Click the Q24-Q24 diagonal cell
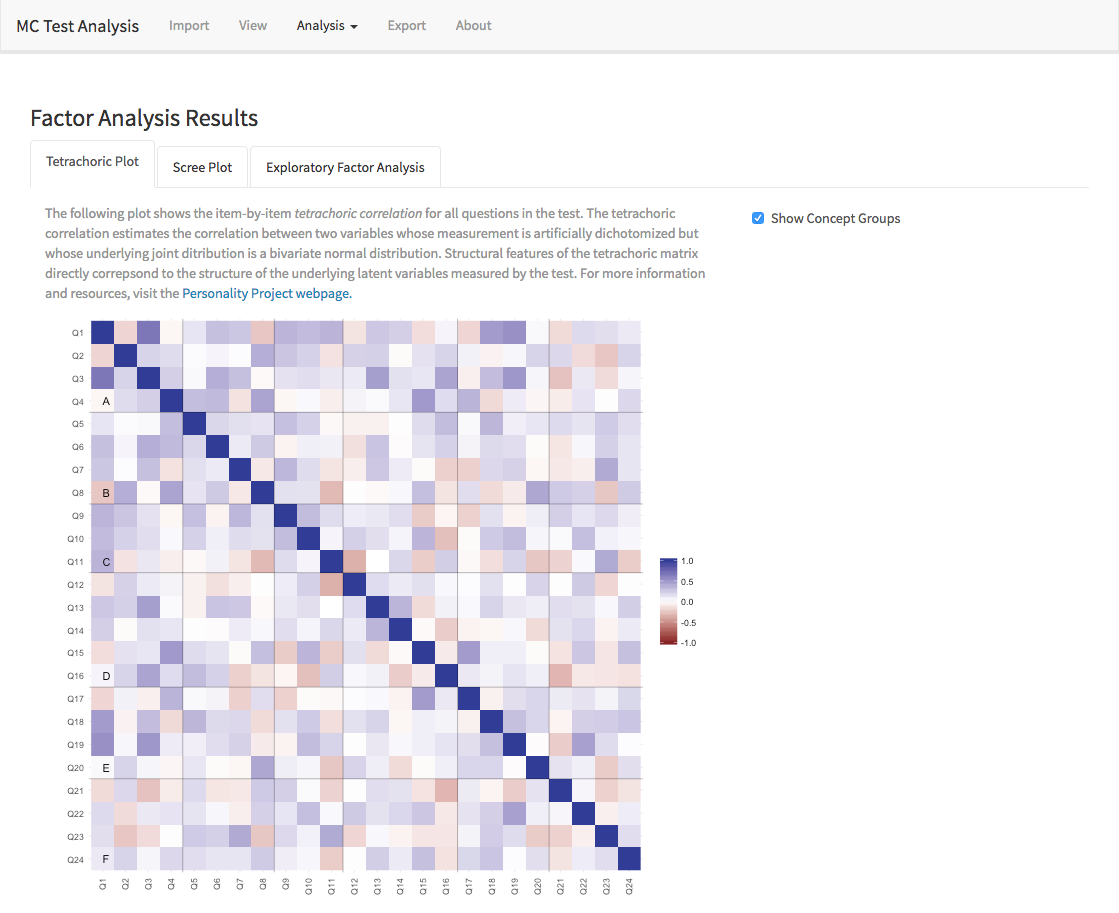The height and width of the screenshot is (913, 1119). (629, 859)
